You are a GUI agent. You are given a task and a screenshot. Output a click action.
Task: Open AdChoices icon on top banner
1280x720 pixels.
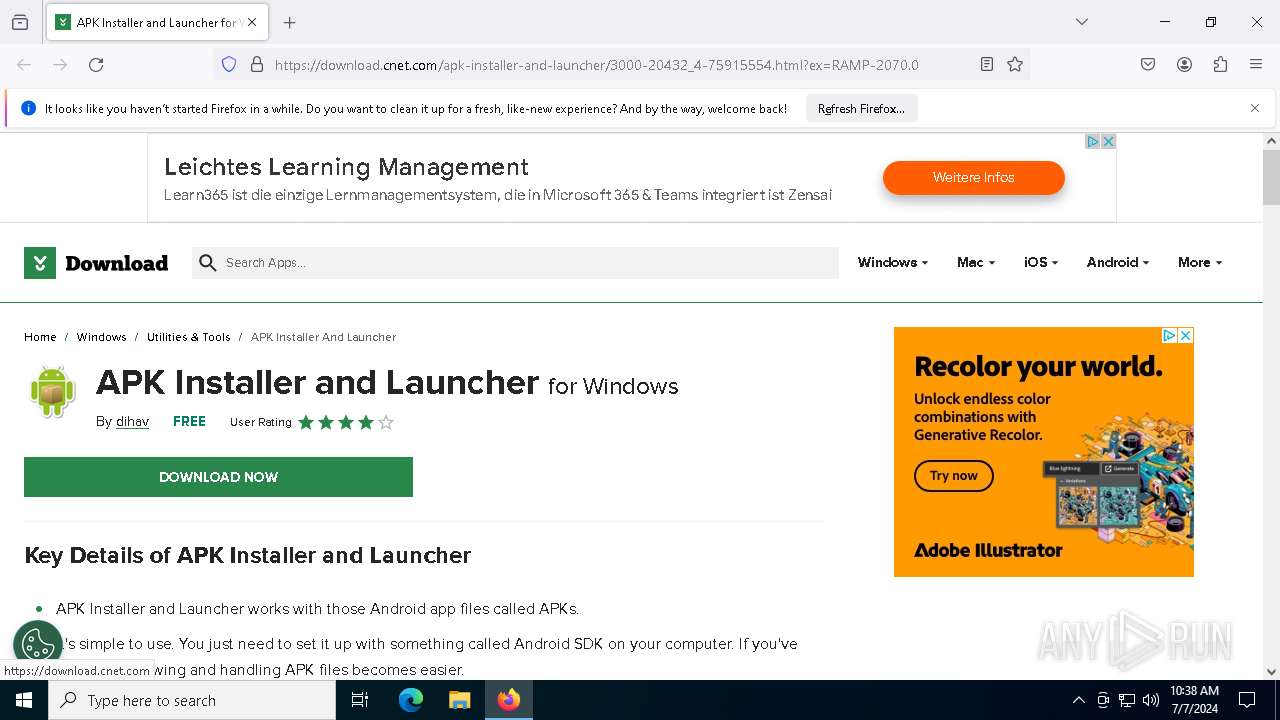[1093, 142]
